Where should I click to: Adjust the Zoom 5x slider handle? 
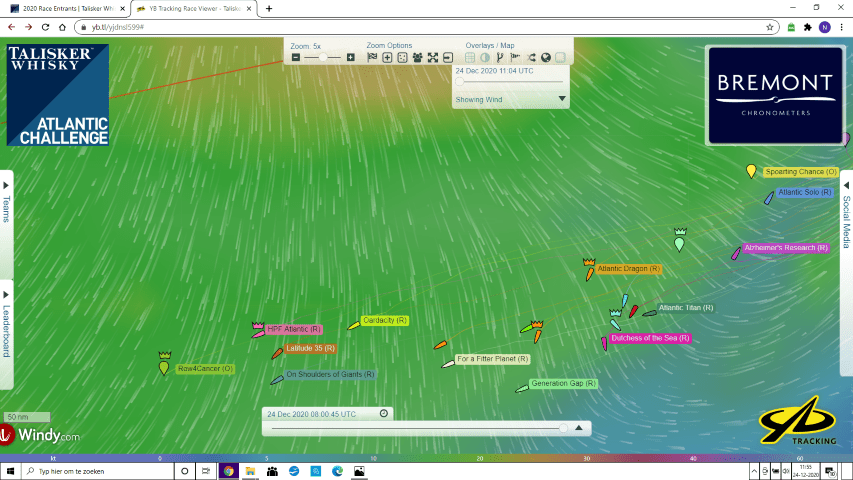pos(323,57)
